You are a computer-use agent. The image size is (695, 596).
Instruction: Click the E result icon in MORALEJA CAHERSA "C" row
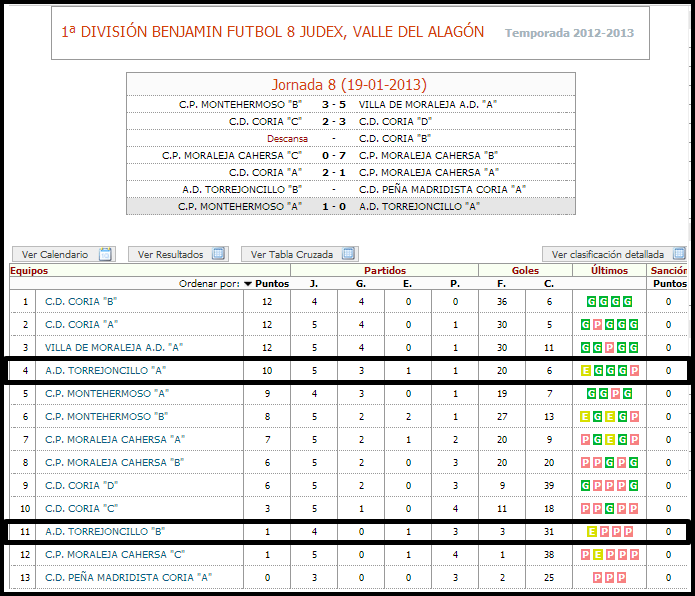click(x=598, y=555)
